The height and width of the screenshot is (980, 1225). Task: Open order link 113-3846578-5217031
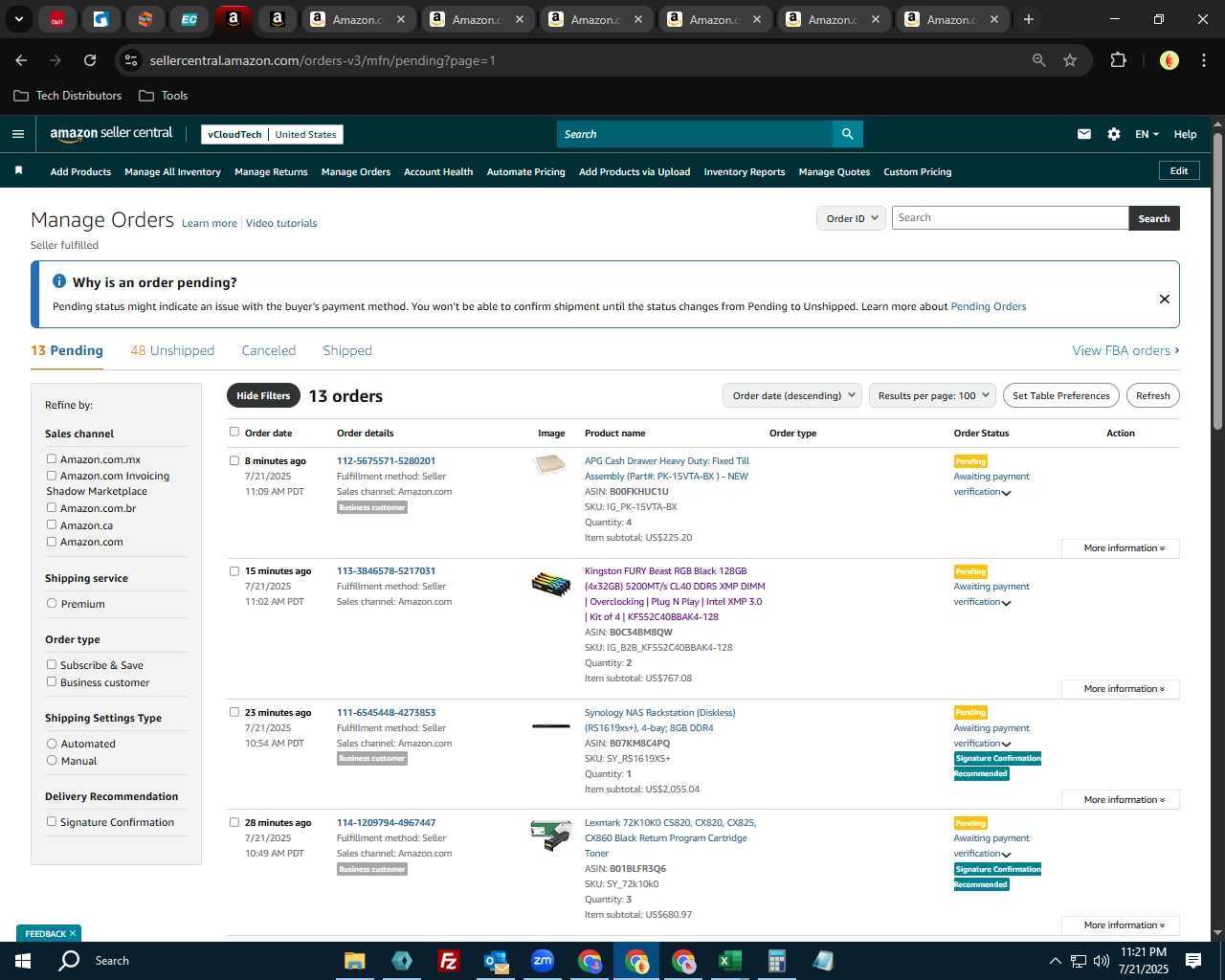[x=386, y=571]
